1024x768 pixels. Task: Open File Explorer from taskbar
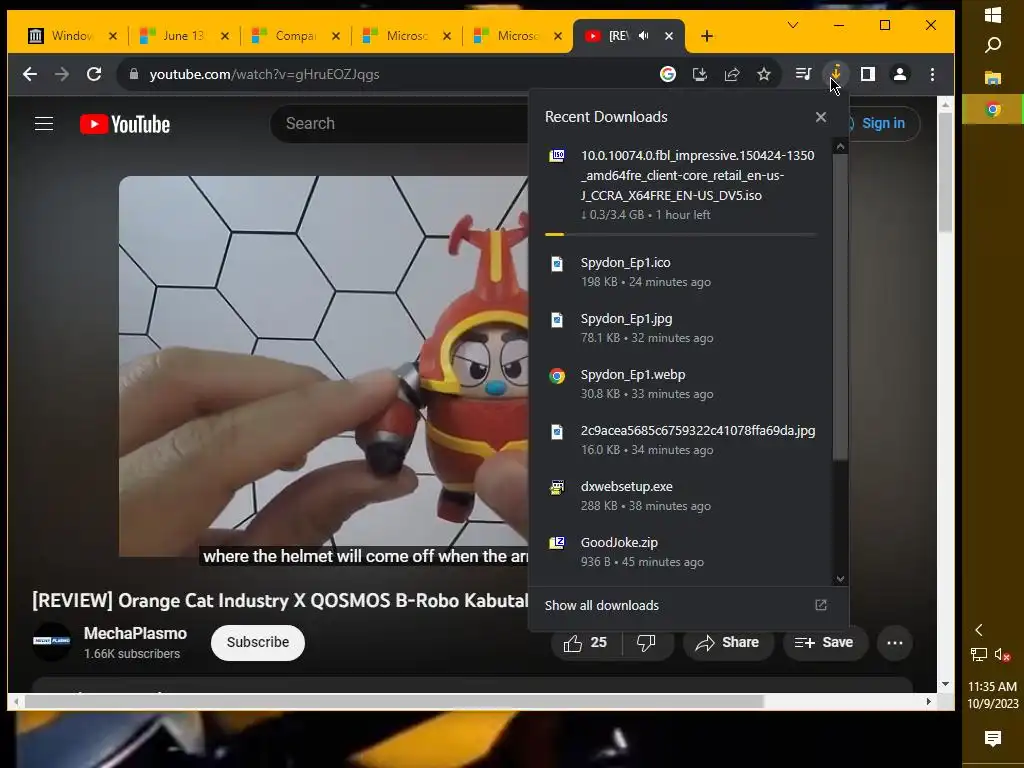point(993,78)
